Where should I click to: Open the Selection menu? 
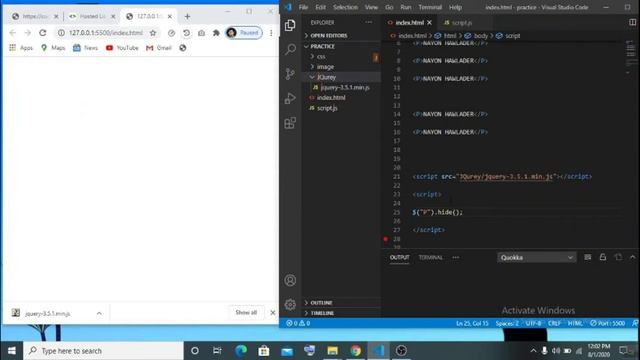click(x=345, y=7)
